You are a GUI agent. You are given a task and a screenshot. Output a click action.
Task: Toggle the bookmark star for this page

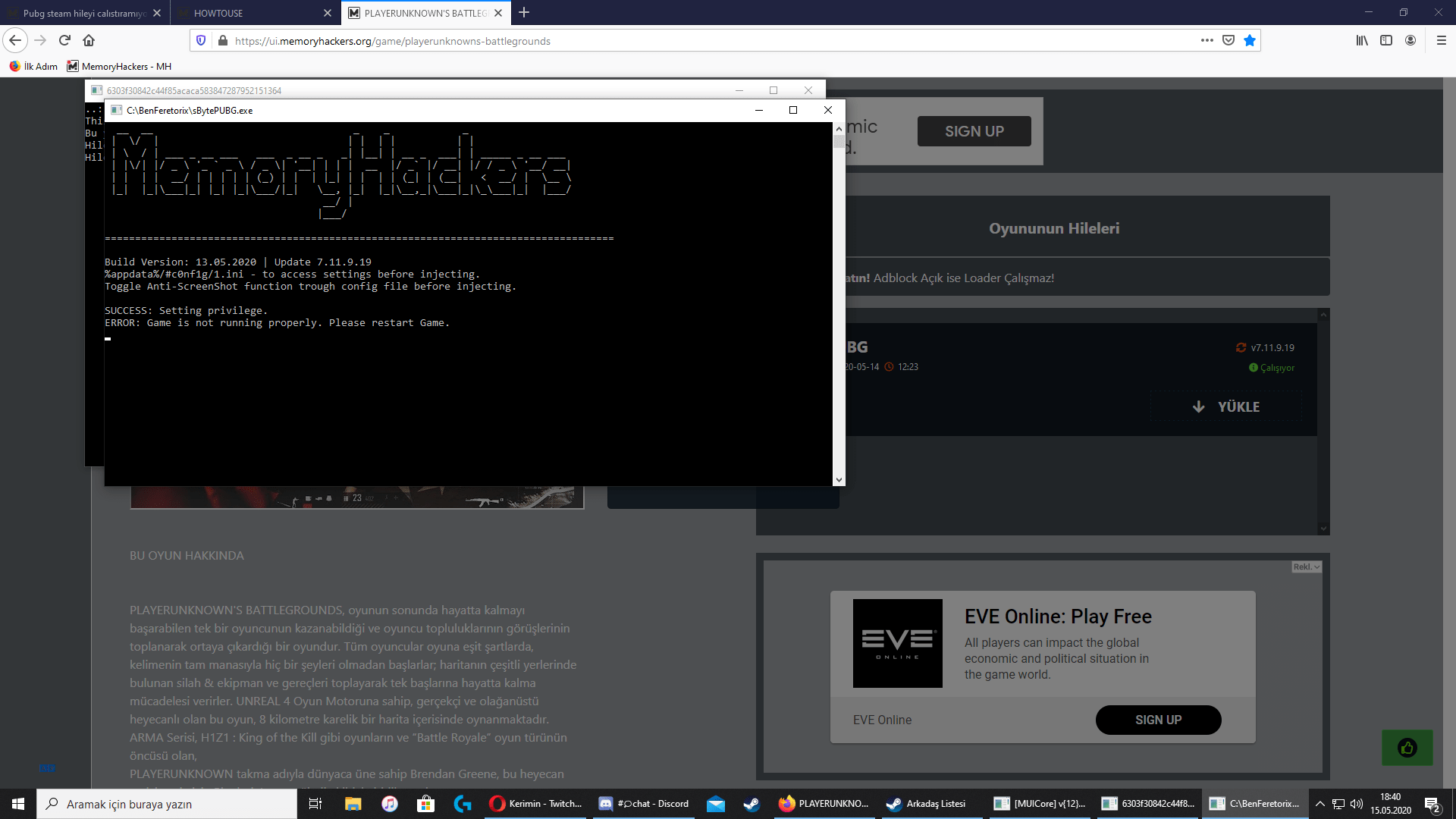pyautogui.click(x=1250, y=40)
